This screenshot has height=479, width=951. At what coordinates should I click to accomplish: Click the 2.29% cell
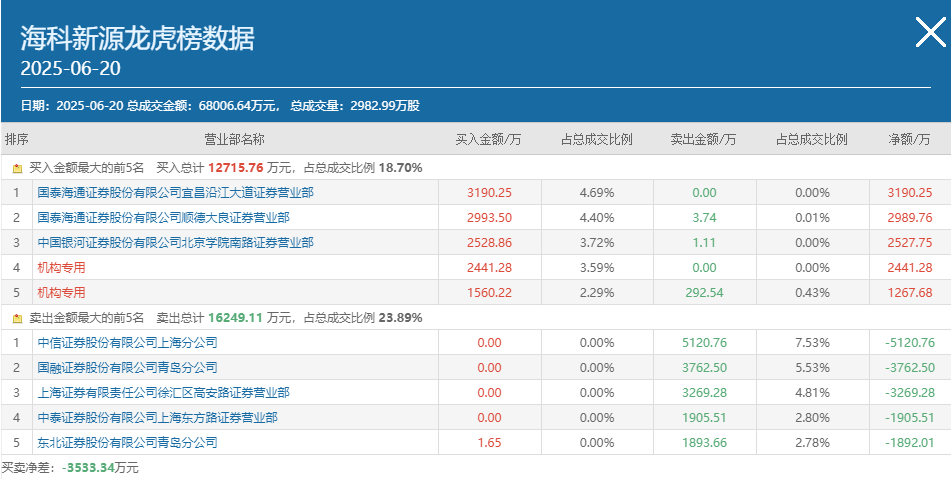coord(597,292)
